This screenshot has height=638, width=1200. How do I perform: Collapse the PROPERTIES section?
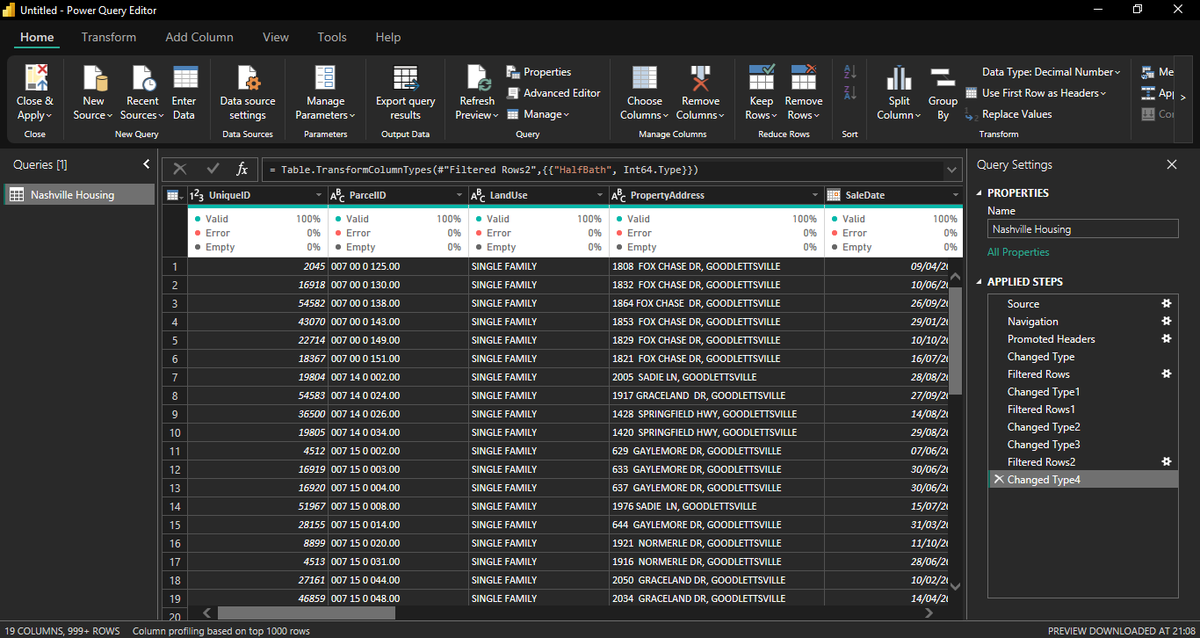pos(979,193)
